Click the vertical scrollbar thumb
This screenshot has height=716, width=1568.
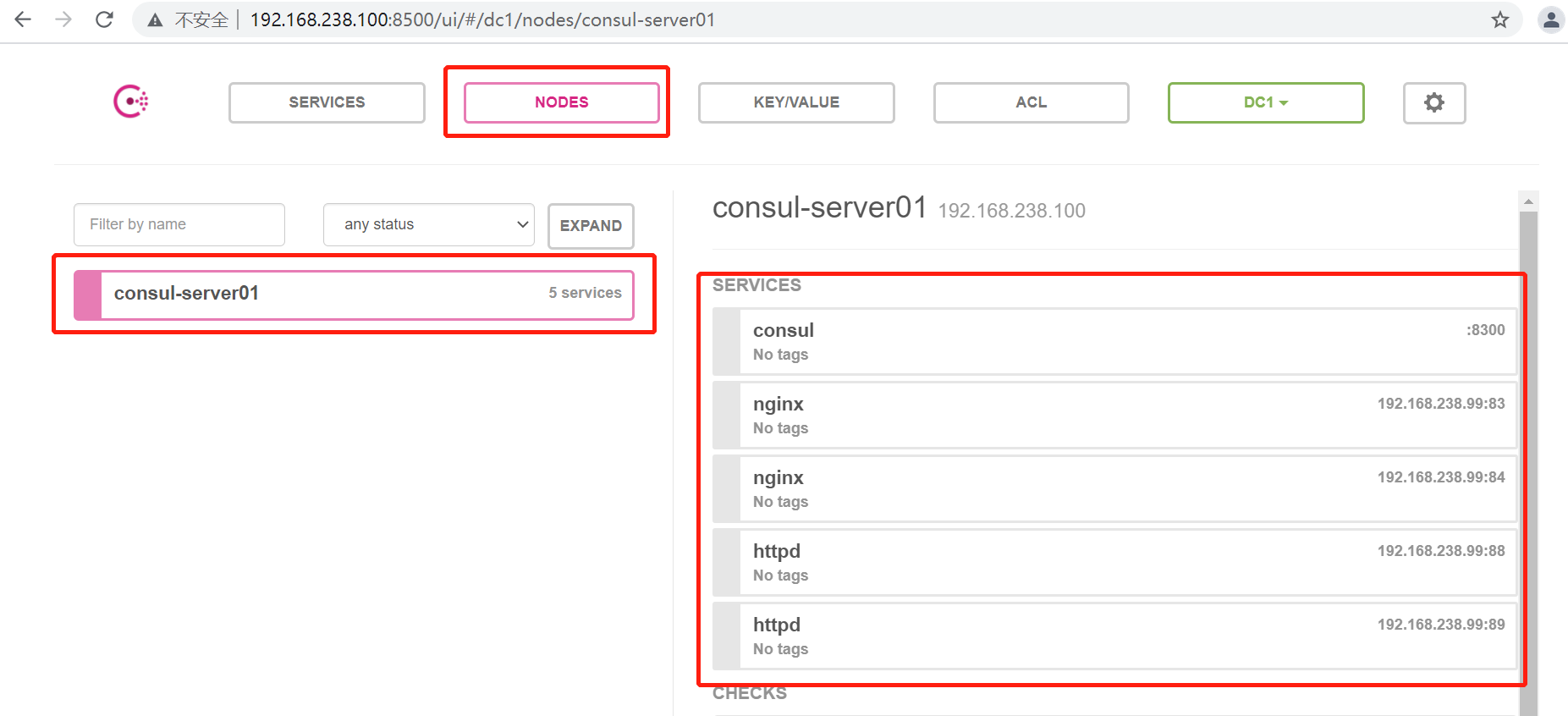pyautogui.click(x=1528, y=464)
